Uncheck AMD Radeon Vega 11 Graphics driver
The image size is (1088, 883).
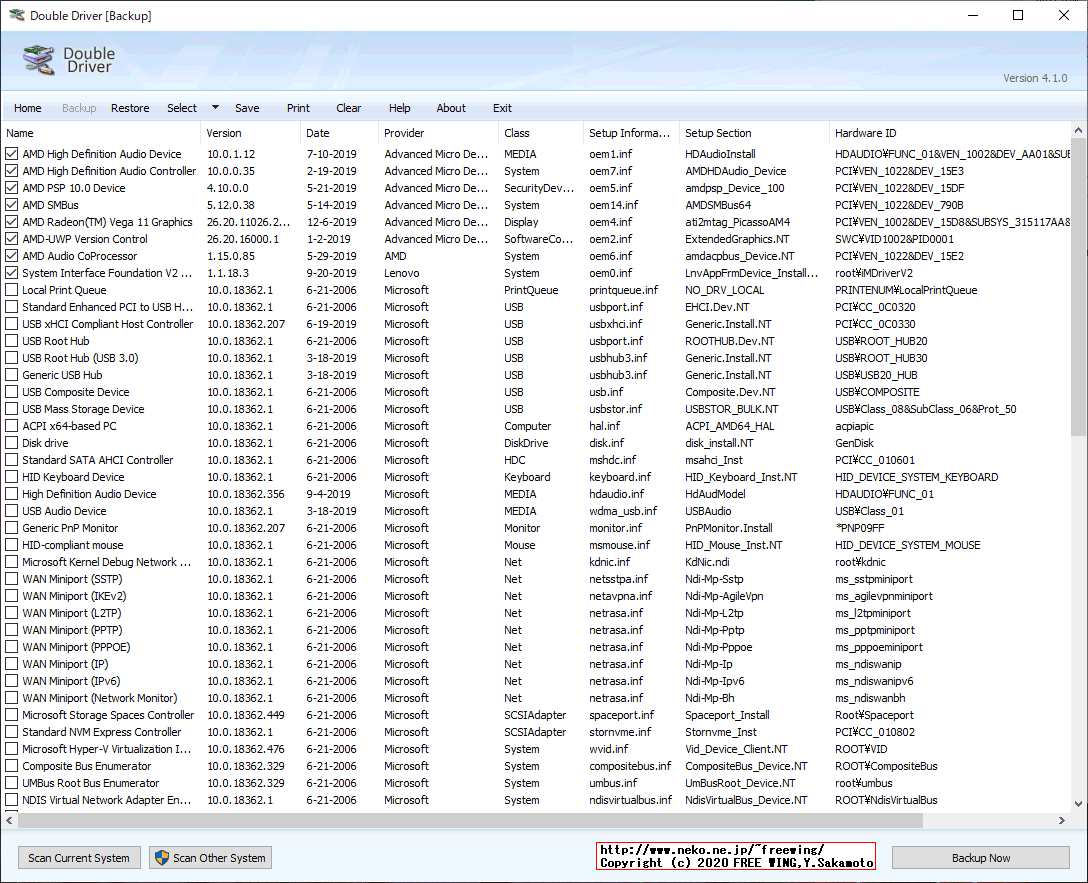coord(12,222)
